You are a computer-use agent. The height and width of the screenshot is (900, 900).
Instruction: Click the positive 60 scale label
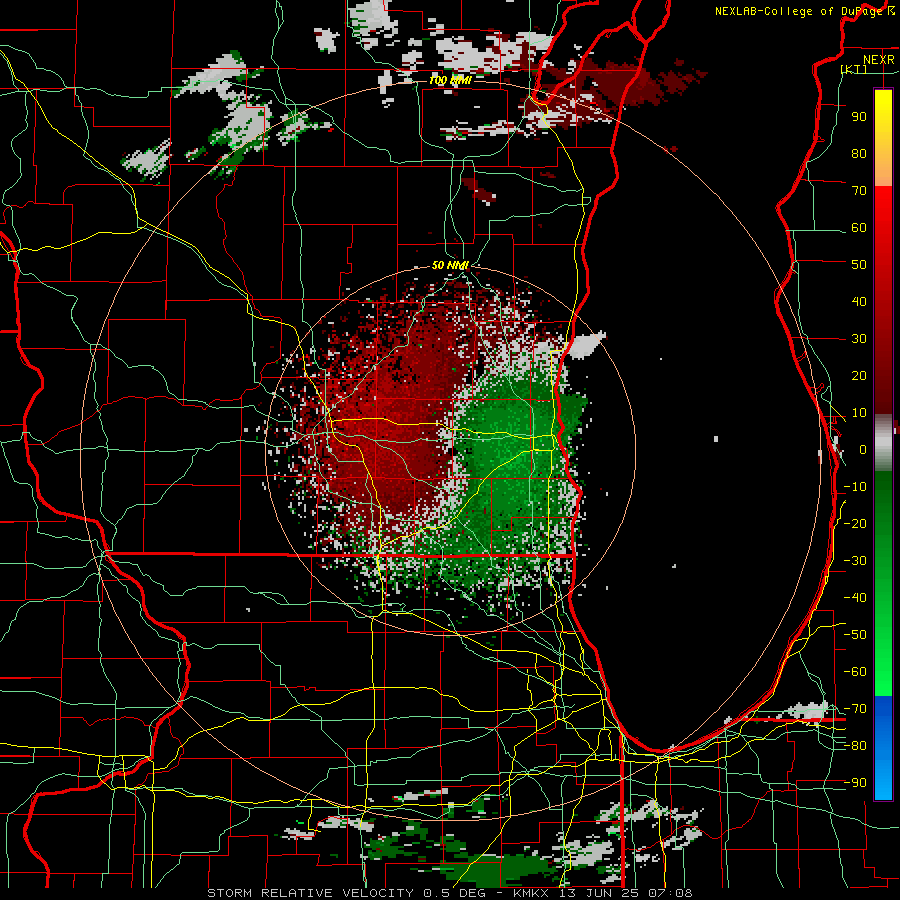859,227
